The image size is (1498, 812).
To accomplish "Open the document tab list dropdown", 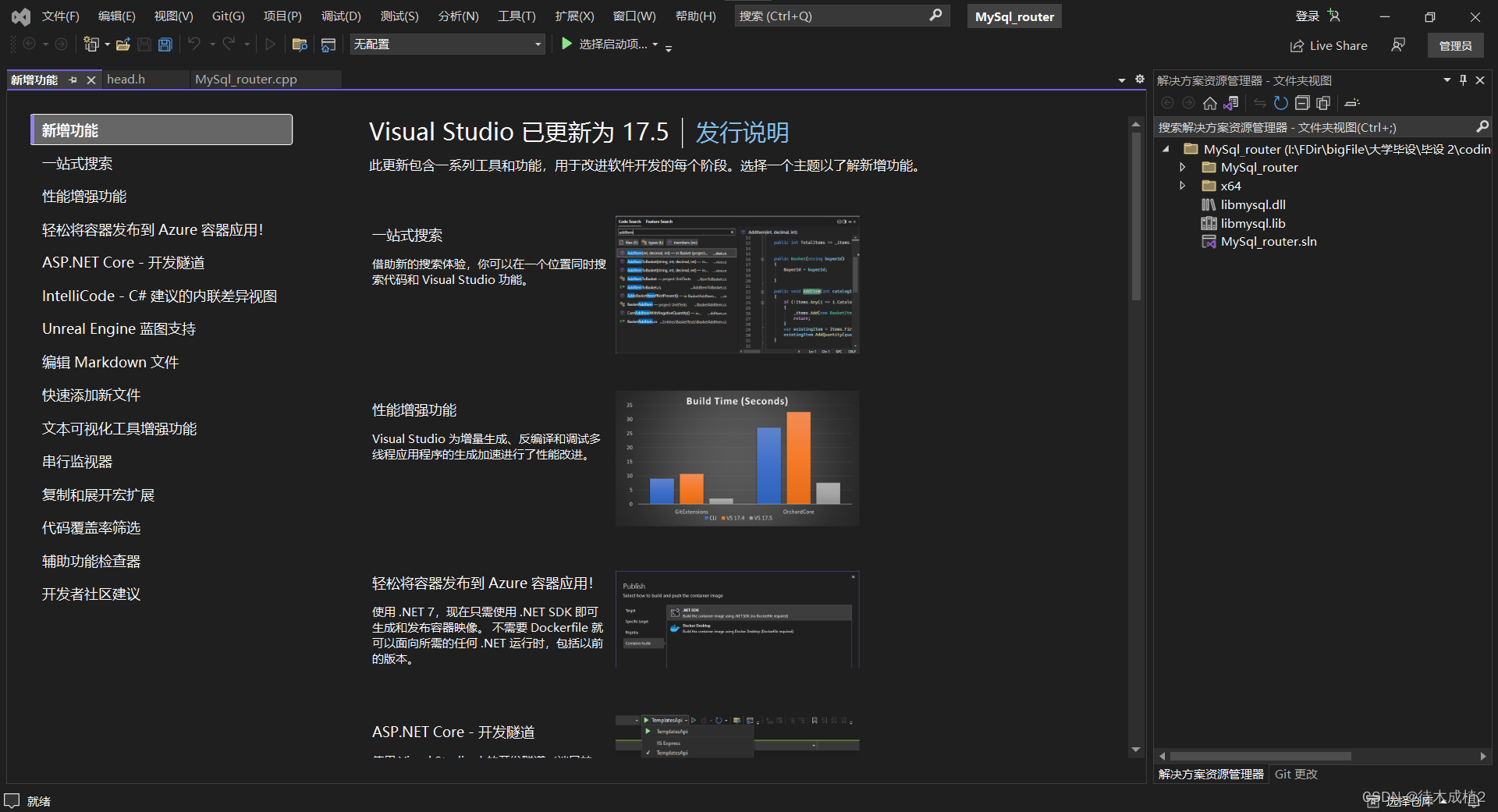I will [x=1122, y=80].
